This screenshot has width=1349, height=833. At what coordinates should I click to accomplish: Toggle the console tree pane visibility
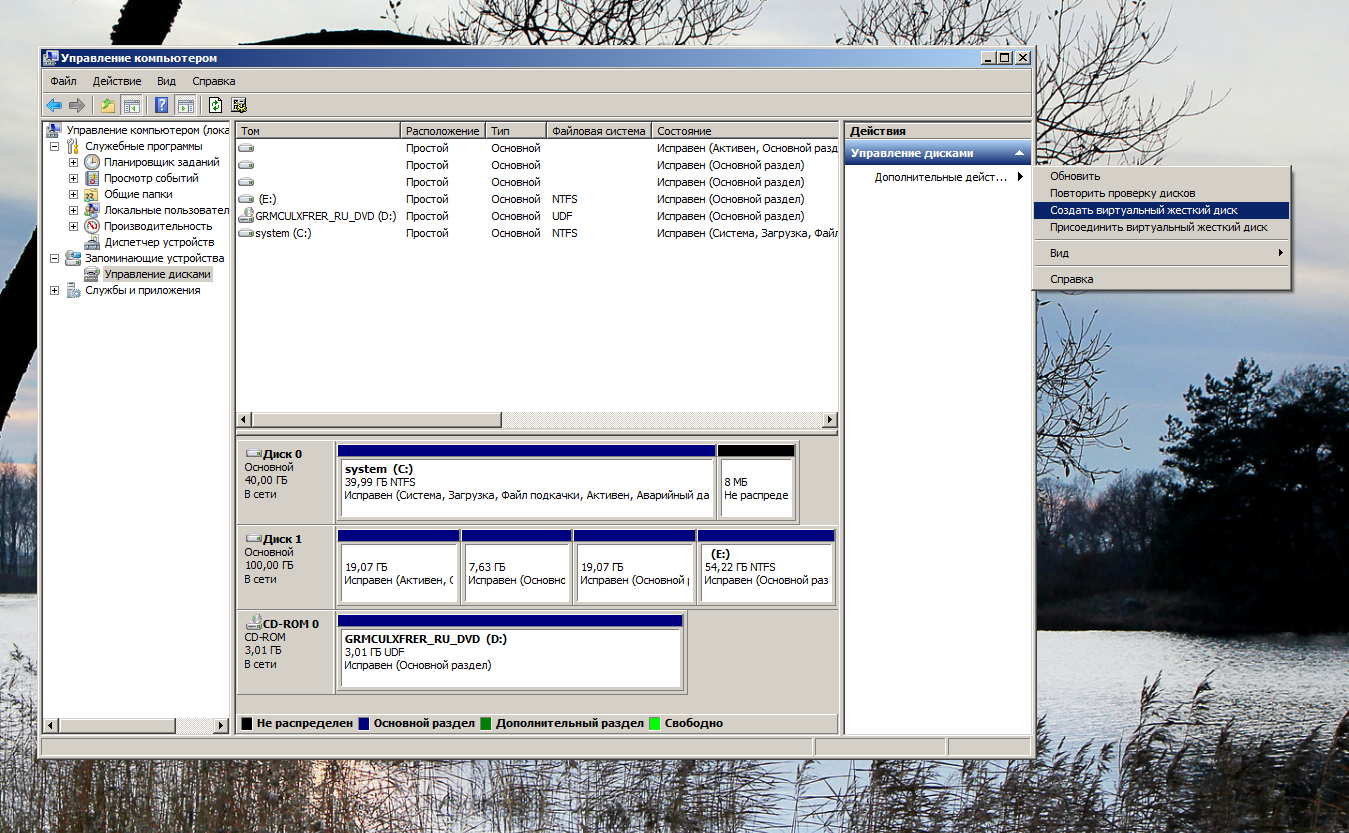(133, 104)
